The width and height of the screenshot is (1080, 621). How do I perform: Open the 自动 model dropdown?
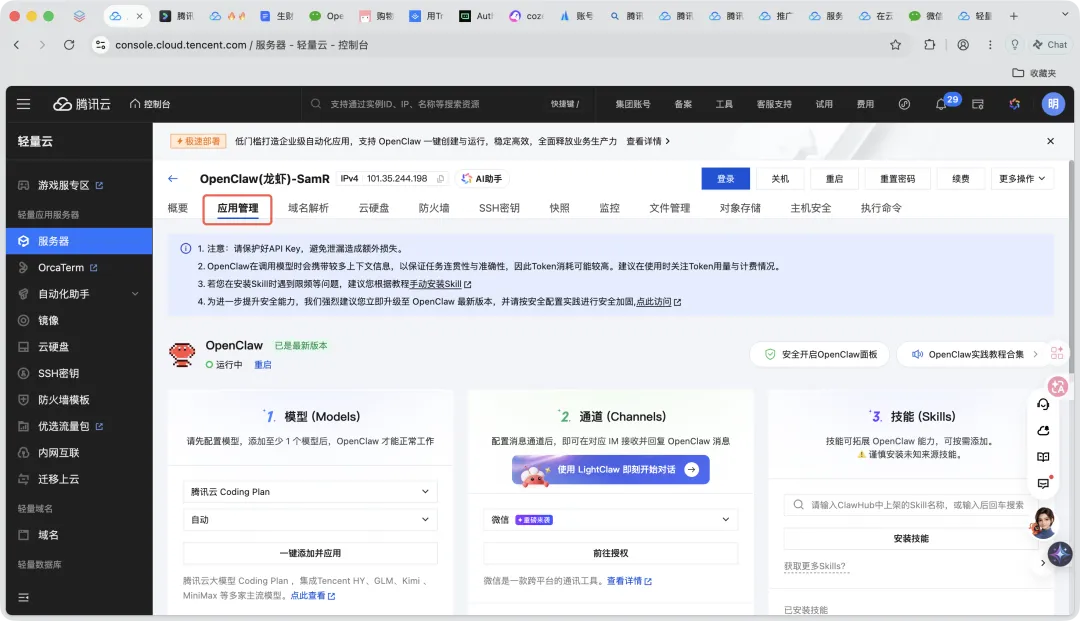click(310, 520)
